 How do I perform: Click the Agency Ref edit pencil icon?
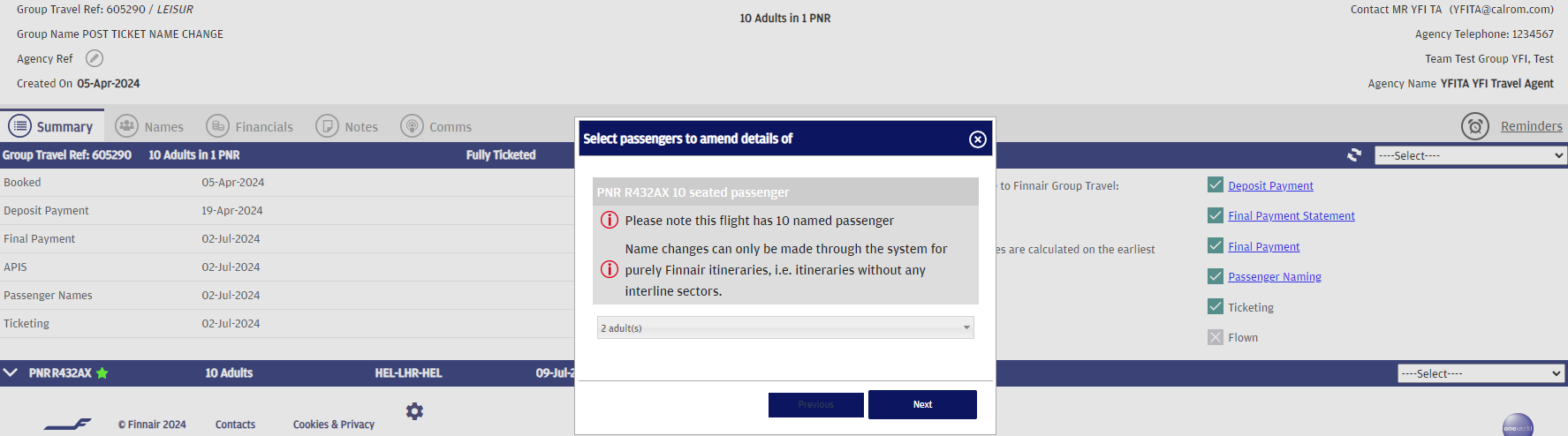[95, 58]
